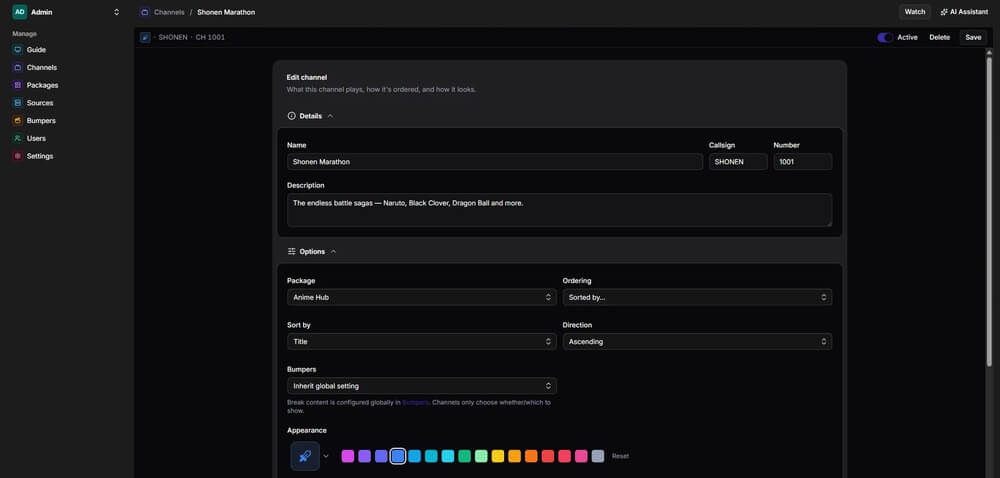
Task: Toggle the Active switch off
Action: pyautogui.click(x=885, y=38)
